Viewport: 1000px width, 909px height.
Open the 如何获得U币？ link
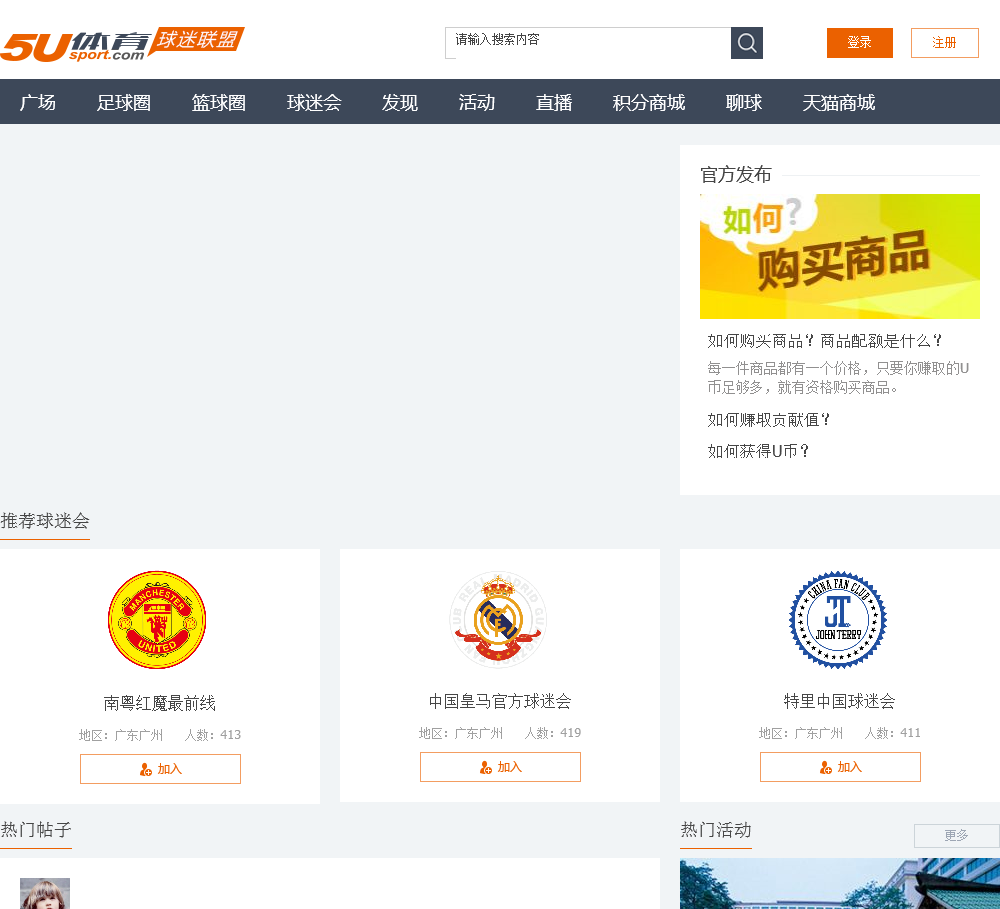tap(758, 452)
